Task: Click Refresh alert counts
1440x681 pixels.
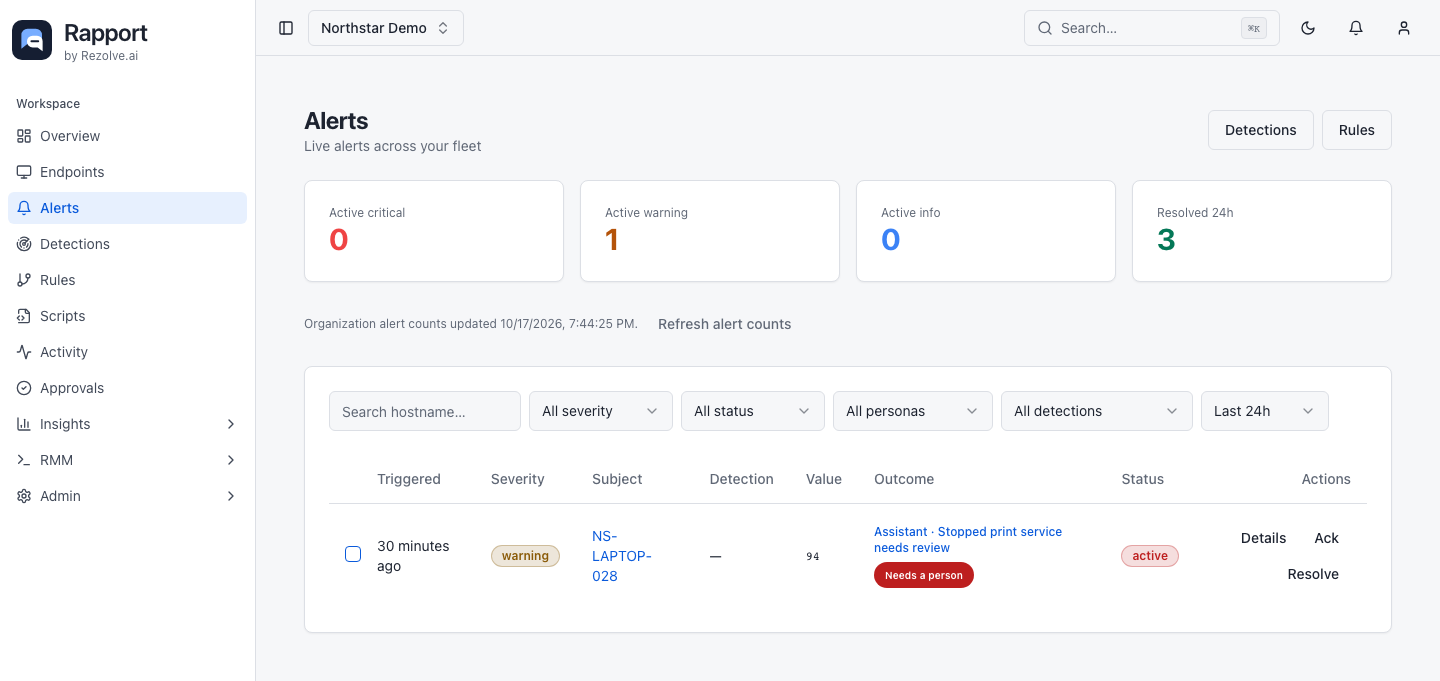Action: coord(724,324)
